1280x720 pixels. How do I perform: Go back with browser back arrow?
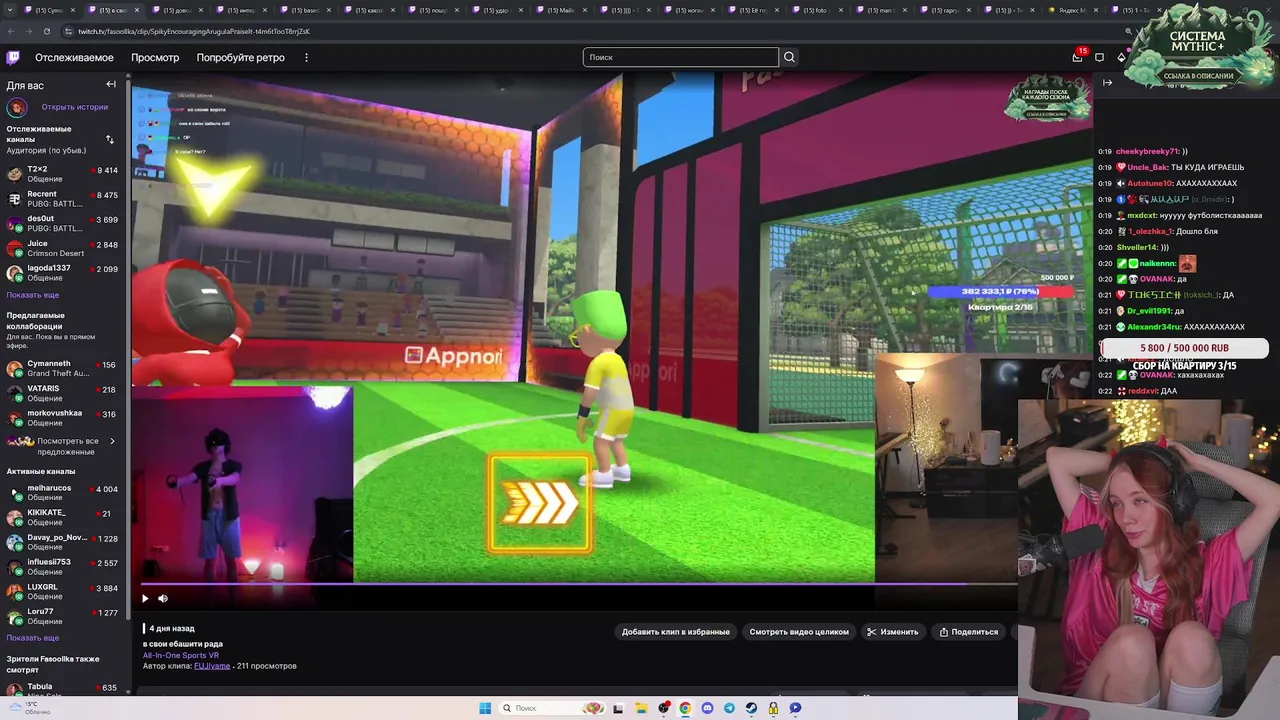coord(11,31)
